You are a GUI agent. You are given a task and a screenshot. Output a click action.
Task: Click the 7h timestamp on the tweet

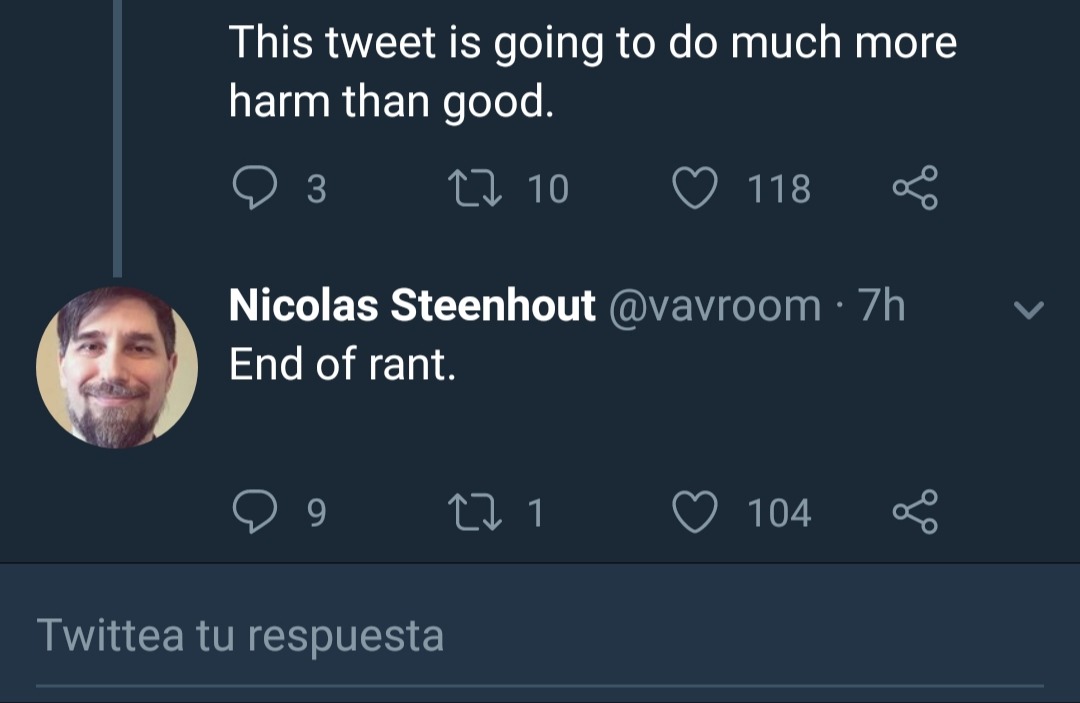point(881,305)
